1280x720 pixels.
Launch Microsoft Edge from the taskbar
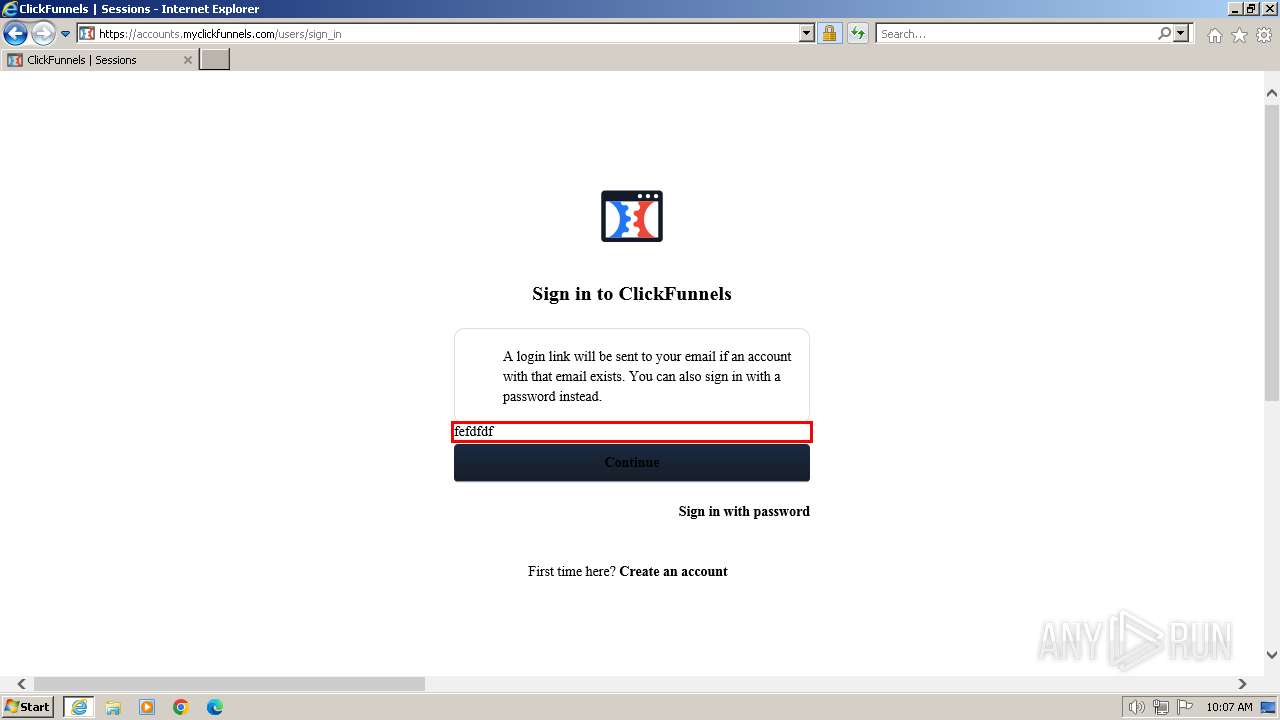coord(215,707)
